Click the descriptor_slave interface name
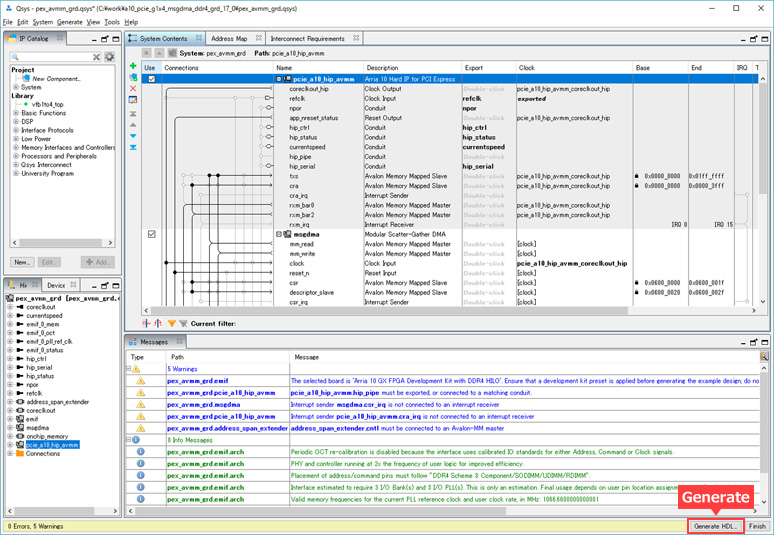 coord(311,292)
